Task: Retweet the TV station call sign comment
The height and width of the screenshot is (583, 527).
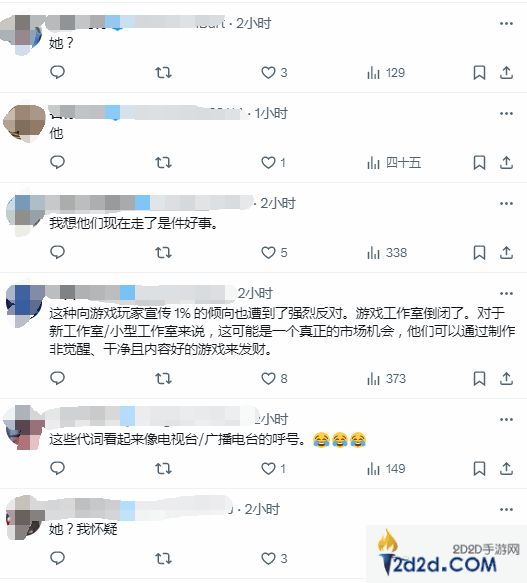Action: click(163, 468)
